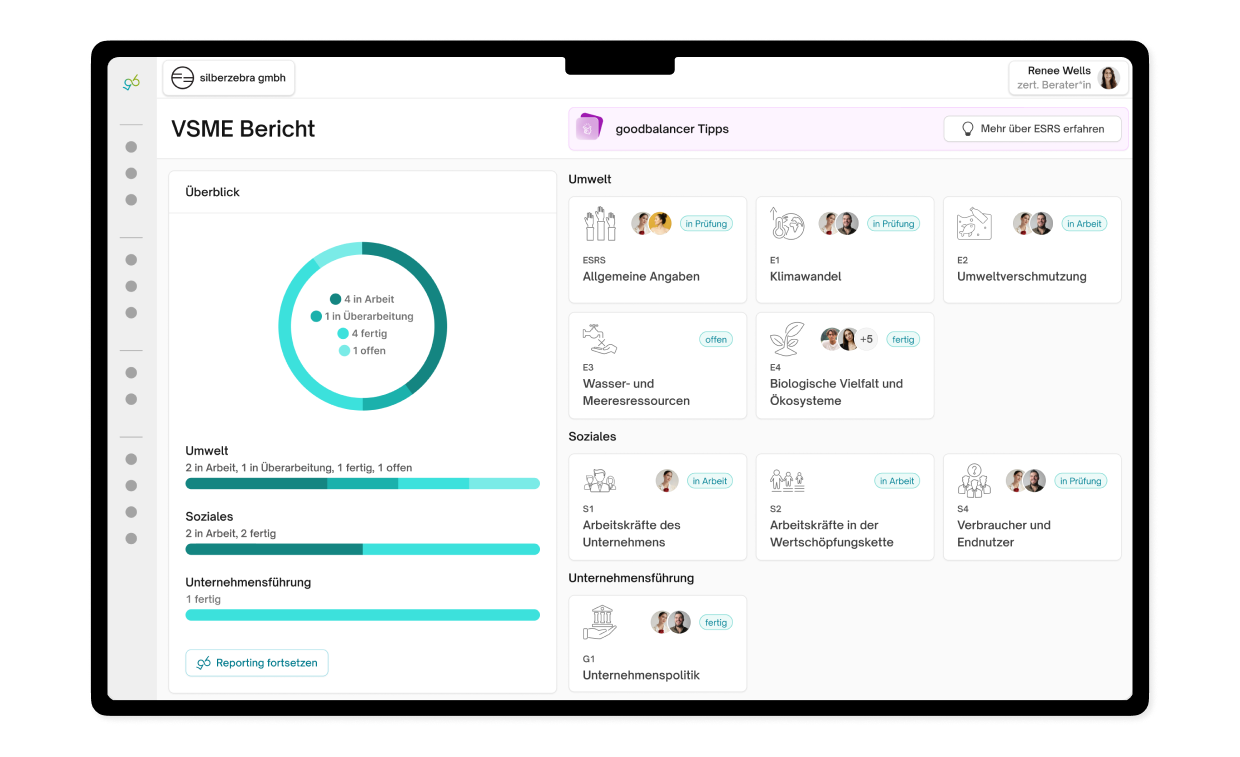Click the Mehr über ESRS erfahren button
The width and height of the screenshot is (1240, 757).
(1032, 128)
